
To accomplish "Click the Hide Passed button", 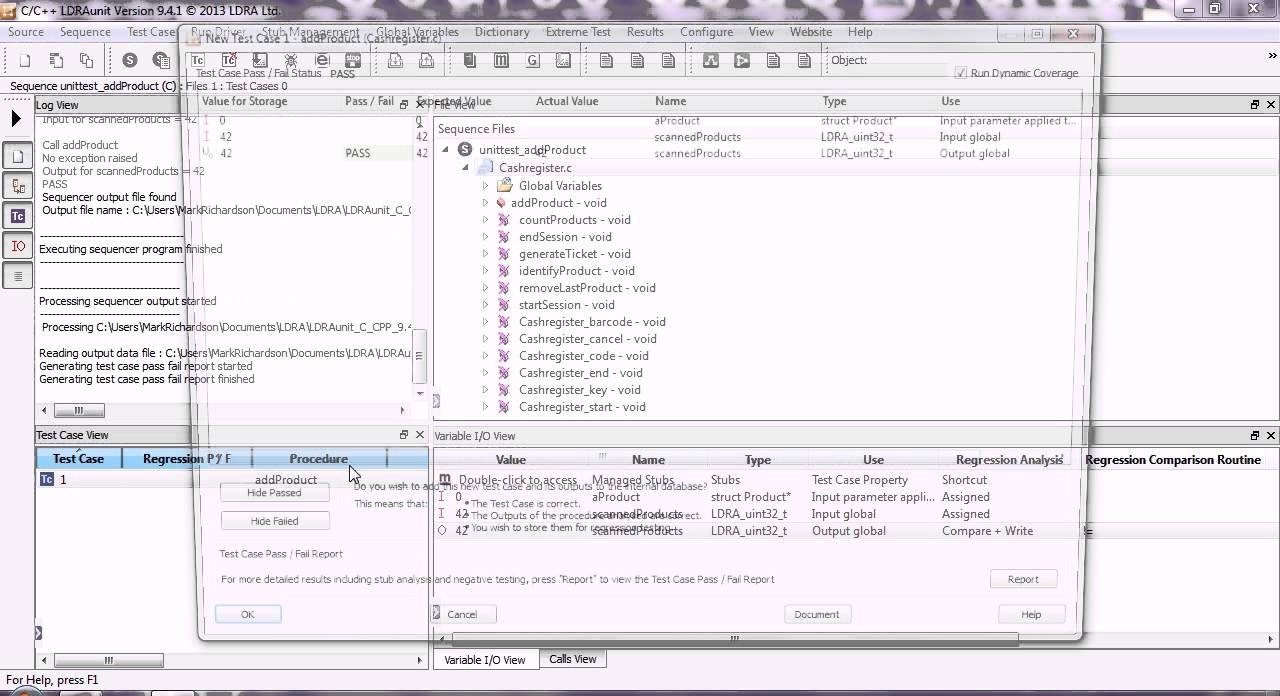I will click(x=275, y=493).
